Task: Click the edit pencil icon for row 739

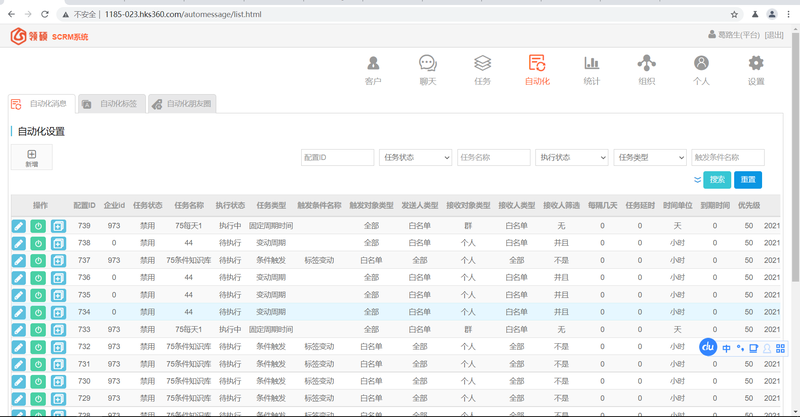Action: coord(18,226)
